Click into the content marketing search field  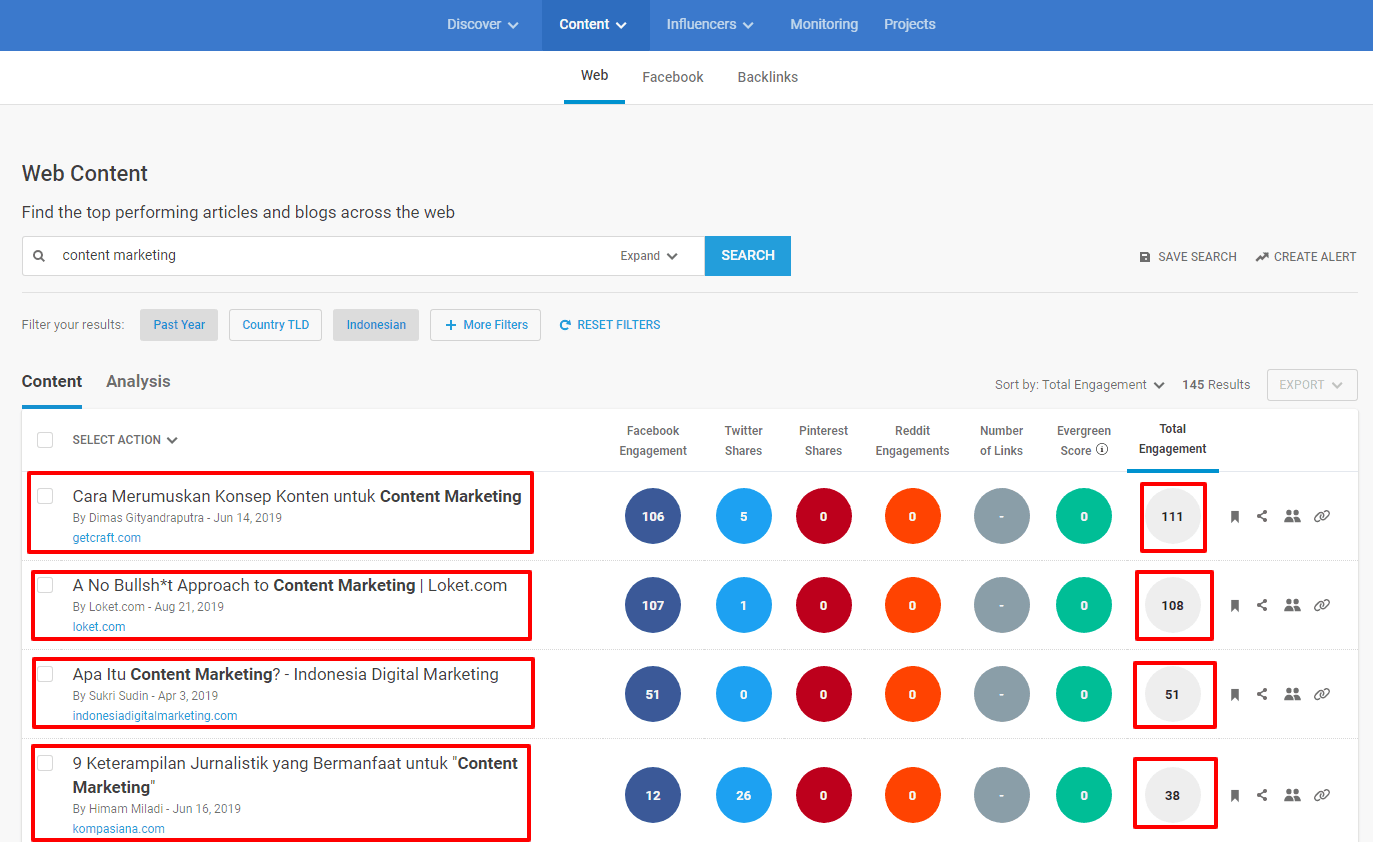(x=330, y=256)
